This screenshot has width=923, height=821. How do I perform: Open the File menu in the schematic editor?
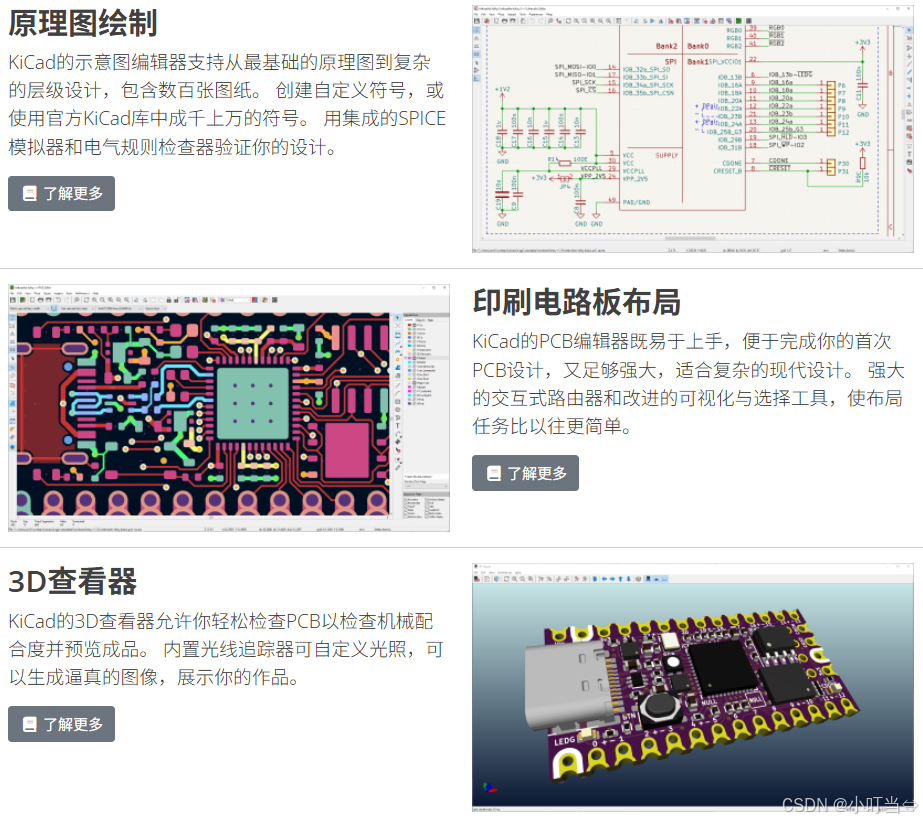[x=477, y=16]
